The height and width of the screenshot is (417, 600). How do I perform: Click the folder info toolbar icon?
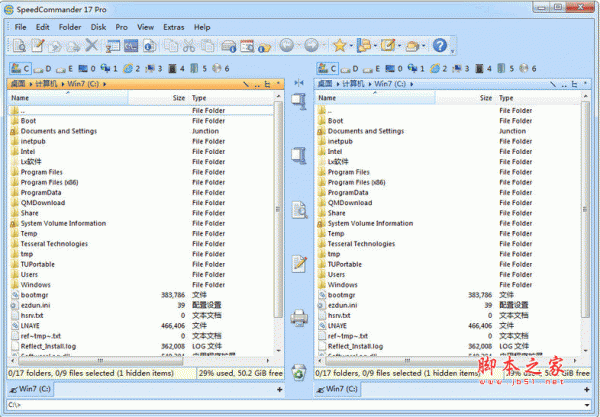264,47
